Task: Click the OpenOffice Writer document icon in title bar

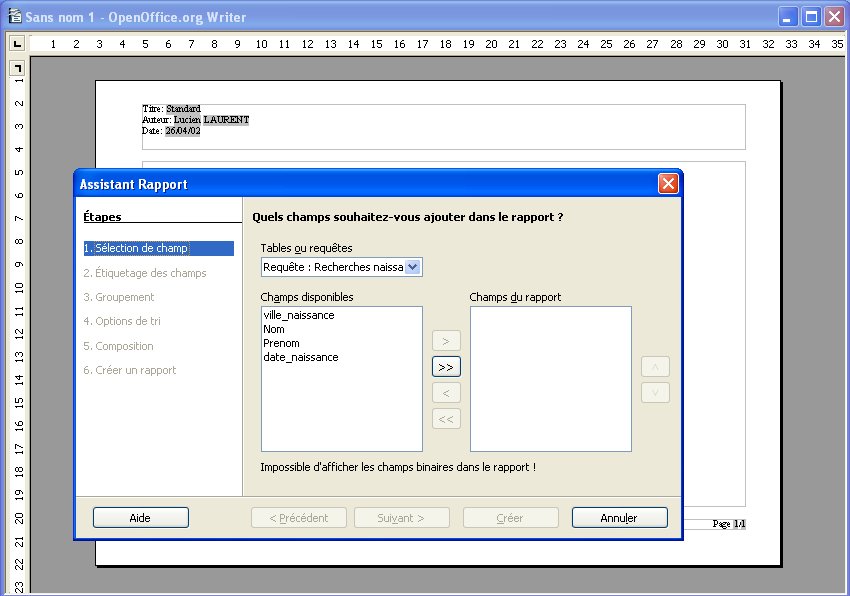Action: click(x=15, y=16)
